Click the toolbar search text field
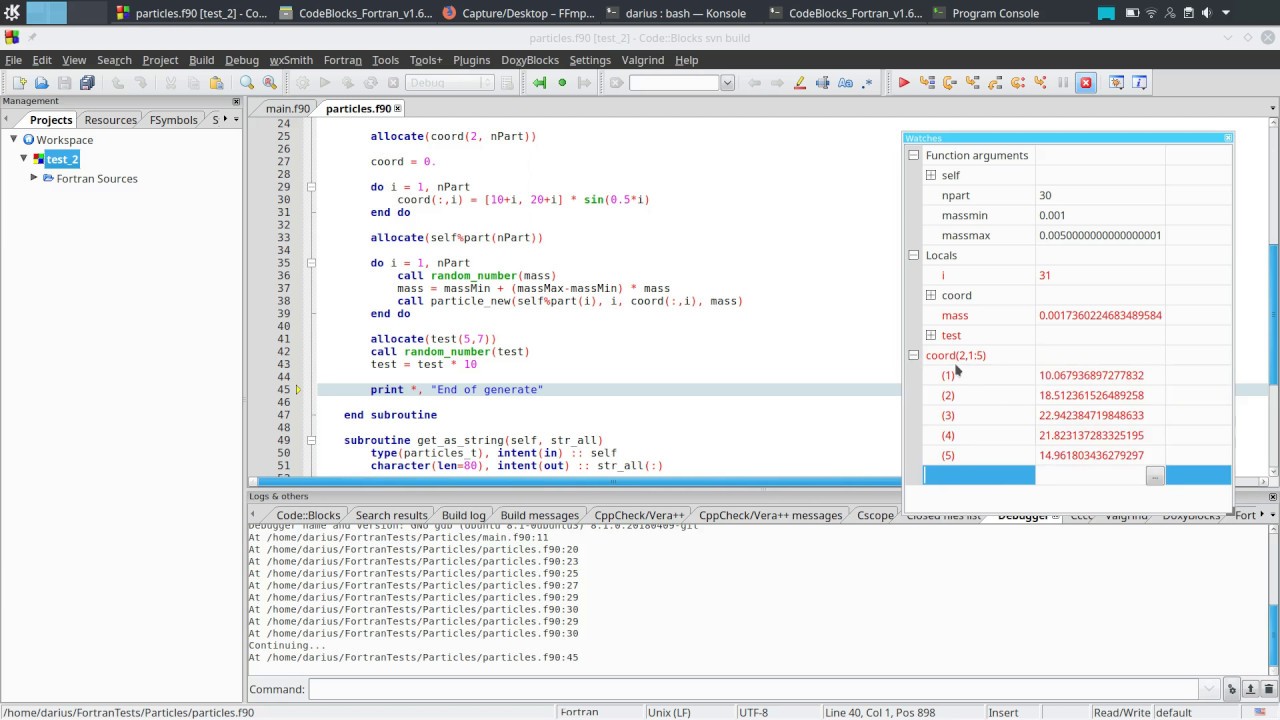Screen dimensions: 1280x720 point(674,83)
